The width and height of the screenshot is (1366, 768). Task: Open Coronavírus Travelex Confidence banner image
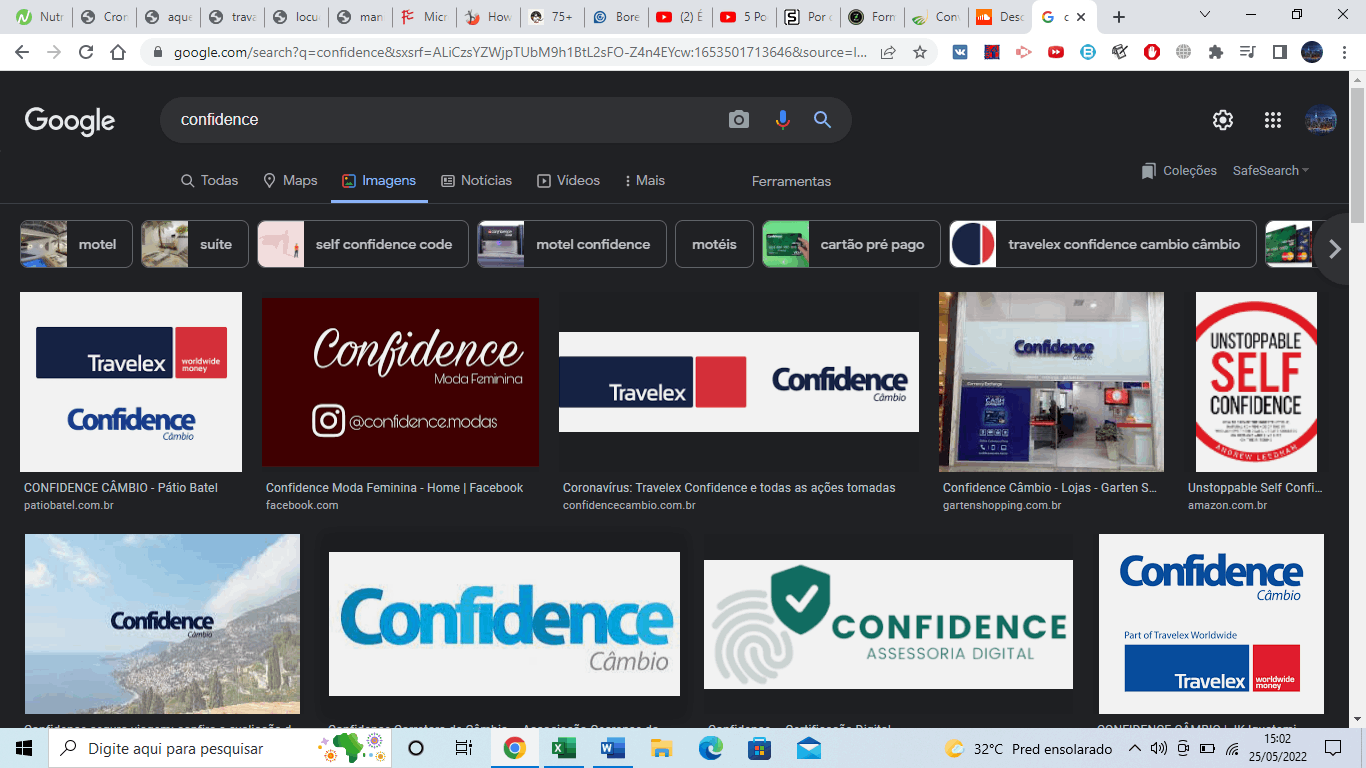click(739, 382)
